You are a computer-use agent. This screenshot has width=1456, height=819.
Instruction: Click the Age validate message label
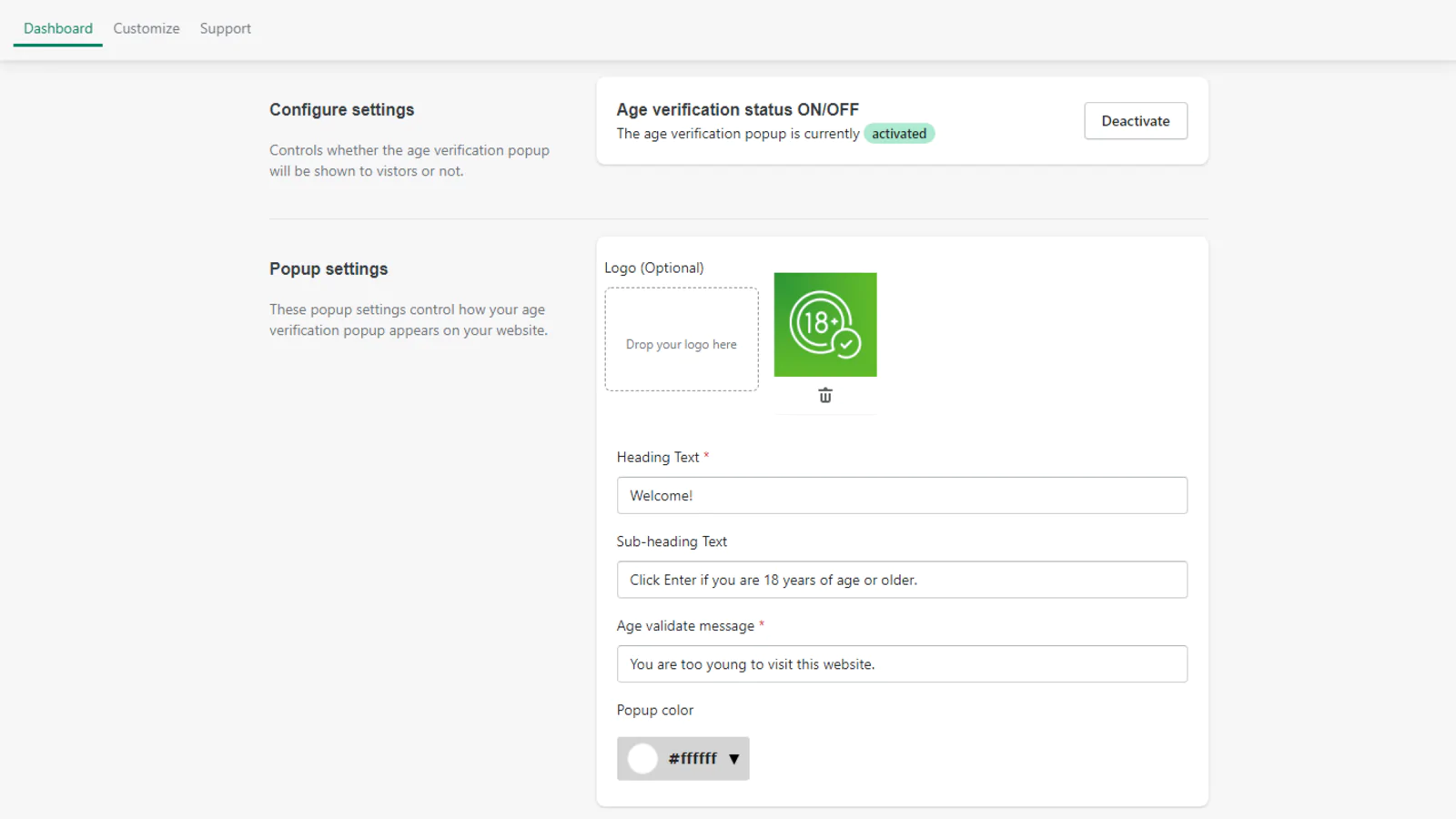tap(685, 626)
